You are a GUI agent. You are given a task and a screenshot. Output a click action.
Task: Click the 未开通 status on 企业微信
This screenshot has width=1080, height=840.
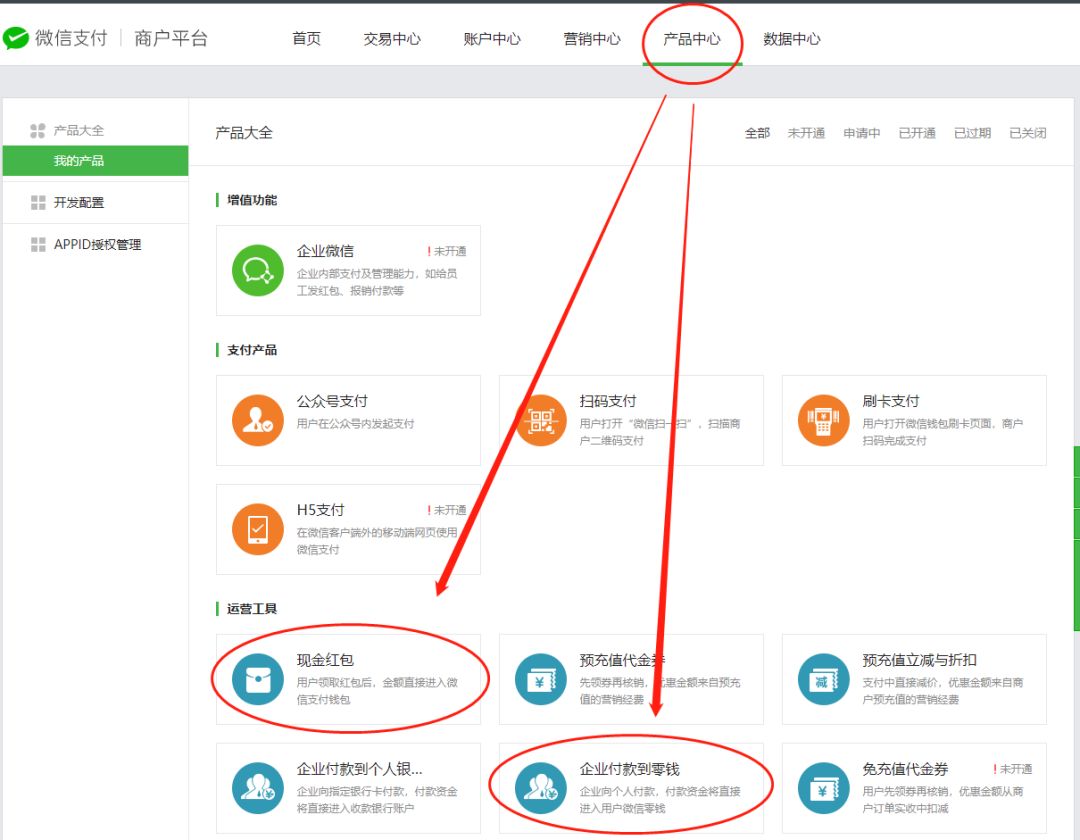446,251
